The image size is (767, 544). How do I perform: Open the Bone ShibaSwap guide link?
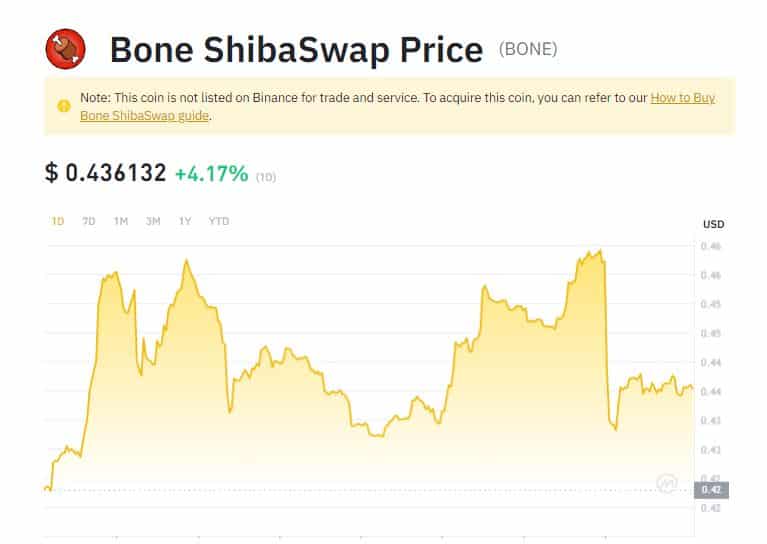click(144, 116)
